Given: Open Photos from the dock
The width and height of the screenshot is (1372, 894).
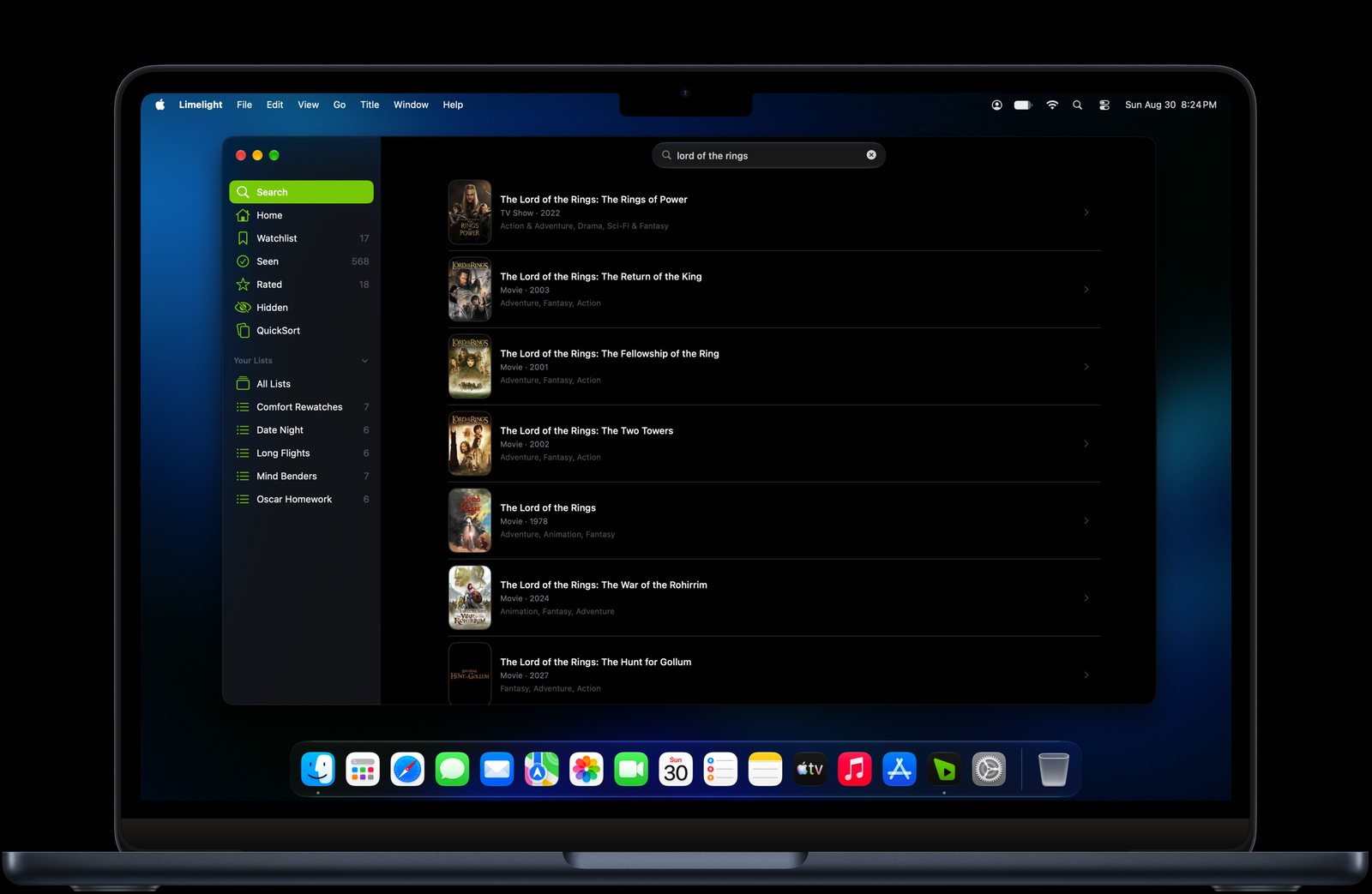Looking at the screenshot, I should pos(587,769).
